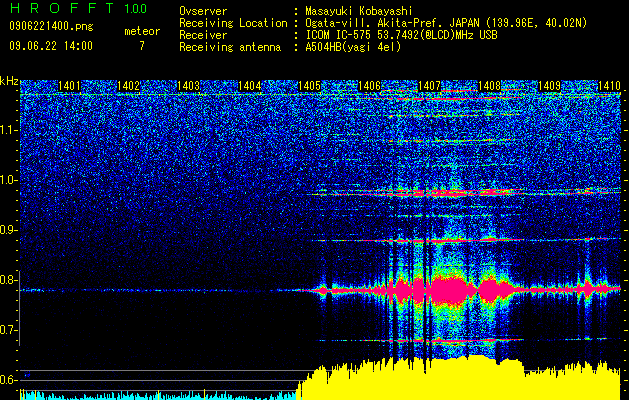Click the 1406 time marker
The width and height of the screenshot is (629, 400).
369,86
